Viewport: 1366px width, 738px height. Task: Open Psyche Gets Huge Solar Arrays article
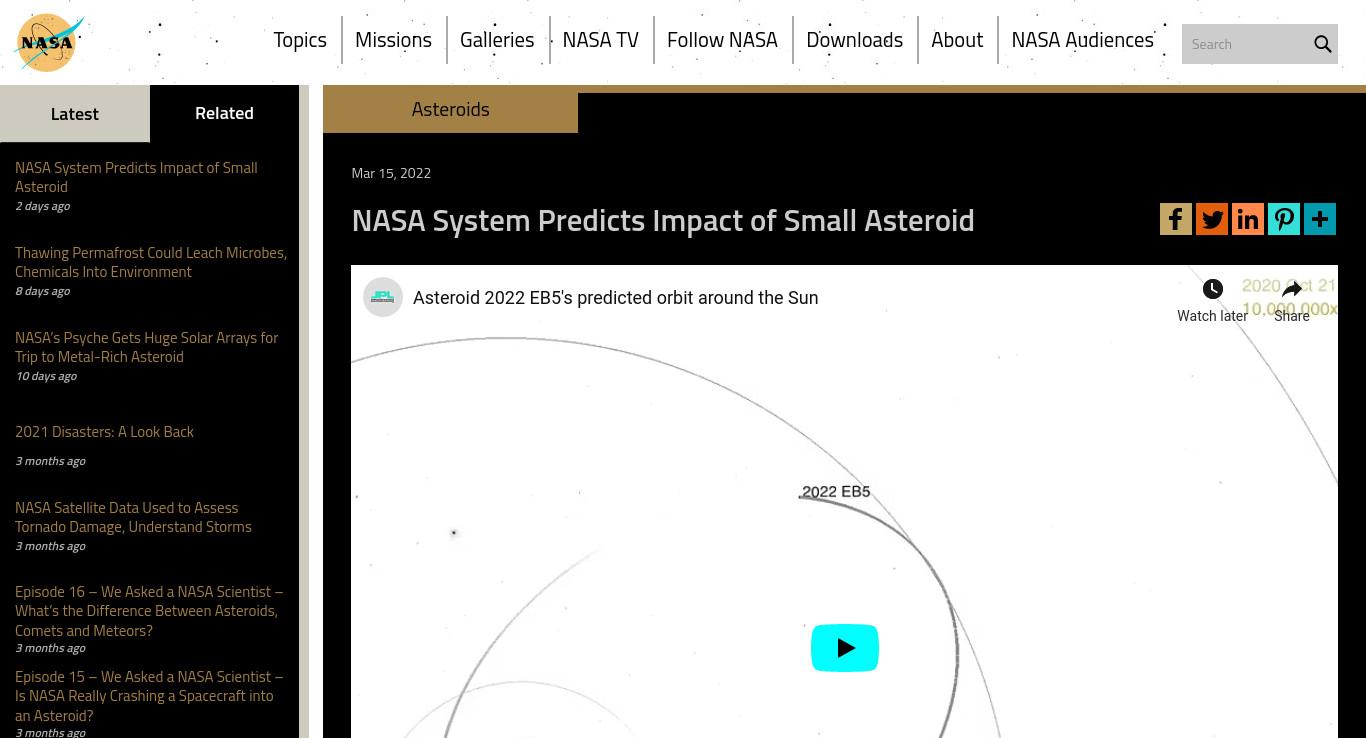coord(147,347)
